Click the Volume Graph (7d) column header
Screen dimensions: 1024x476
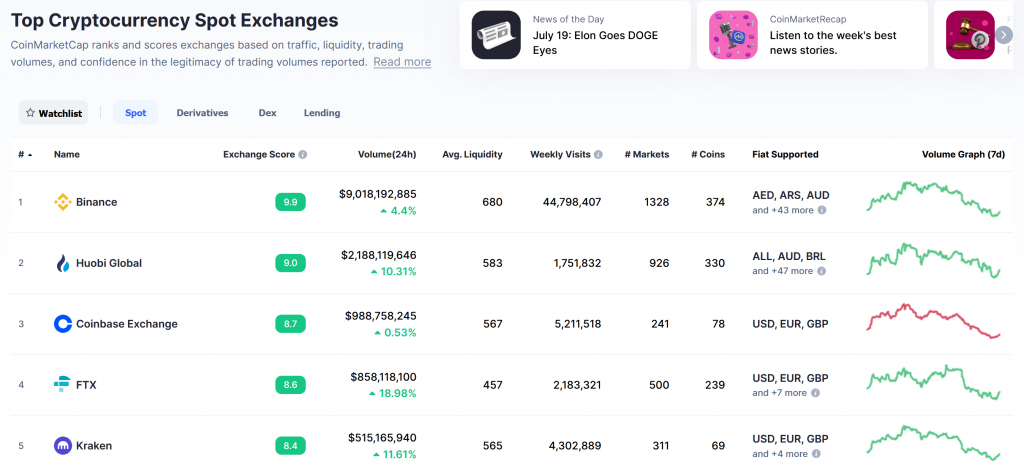pyautogui.click(x=963, y=155)
